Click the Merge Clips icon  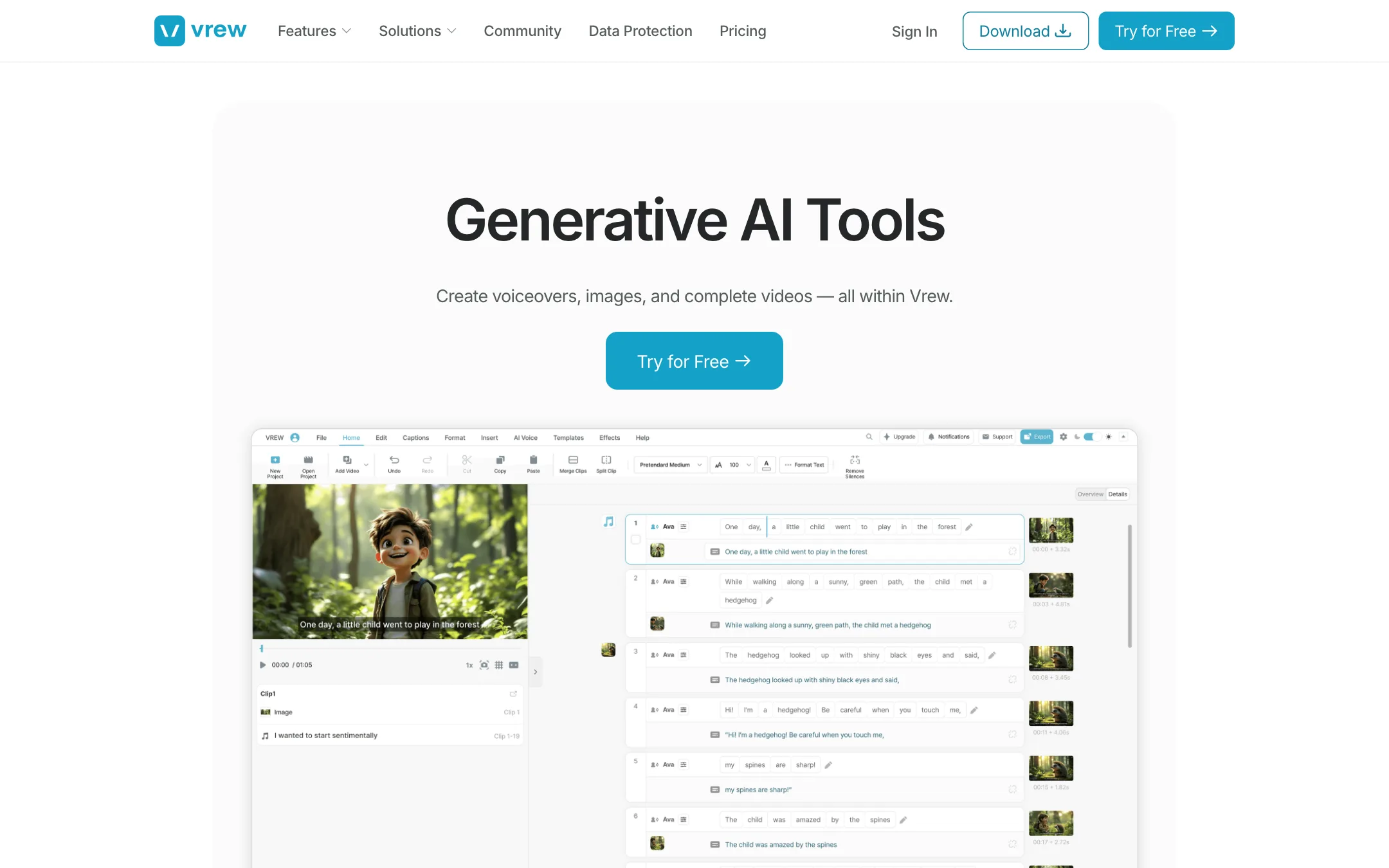tap(573, 460)
